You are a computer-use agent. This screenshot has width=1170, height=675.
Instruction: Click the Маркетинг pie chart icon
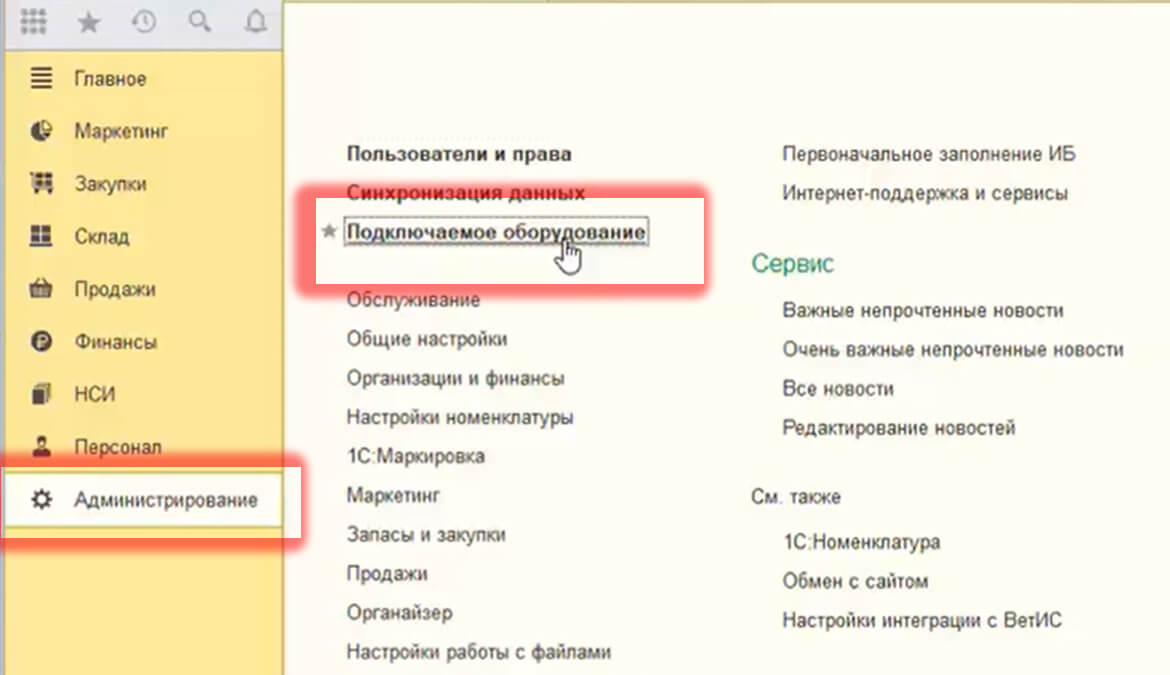click(x=41, y=131)
